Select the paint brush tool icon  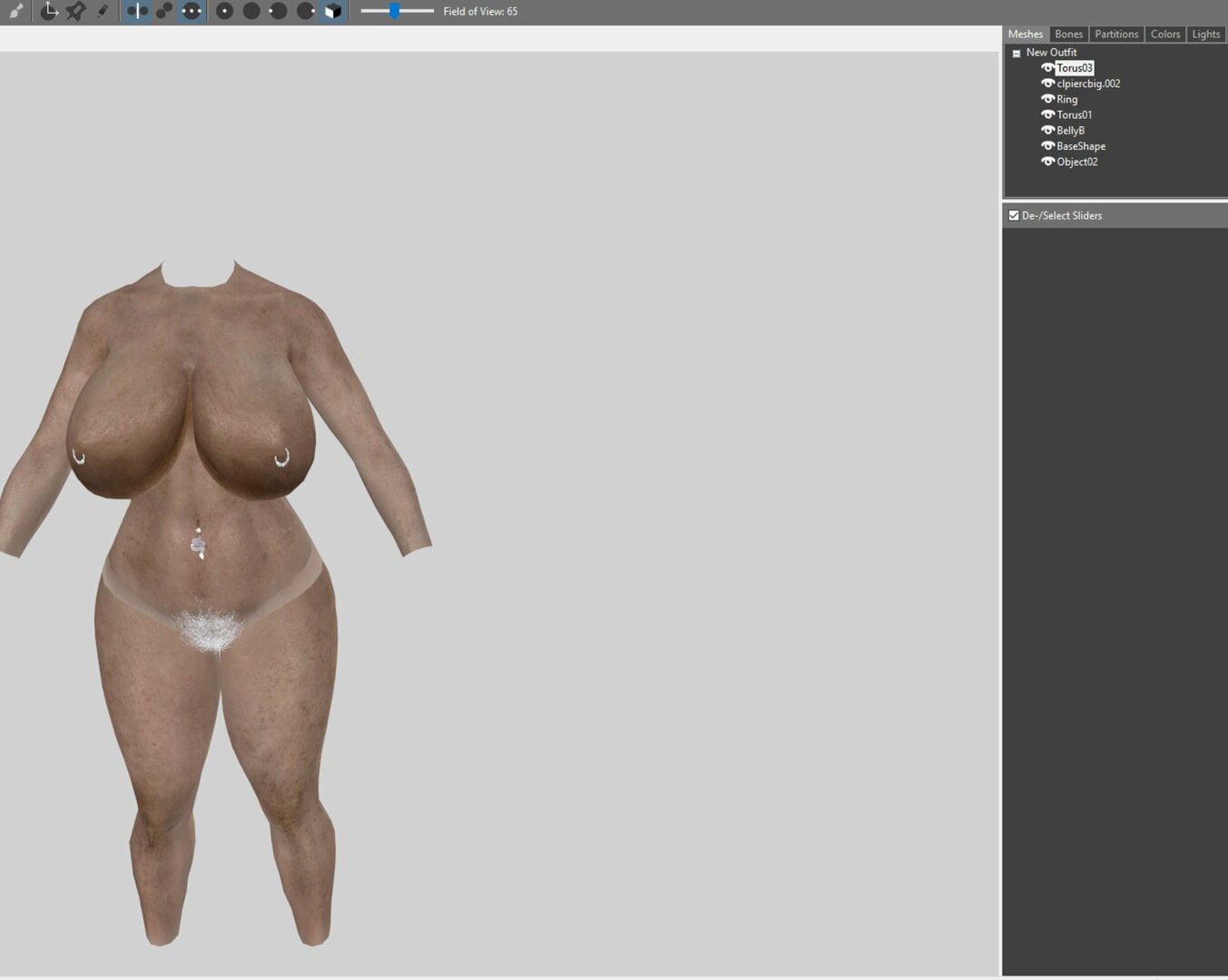coord(16,11)
